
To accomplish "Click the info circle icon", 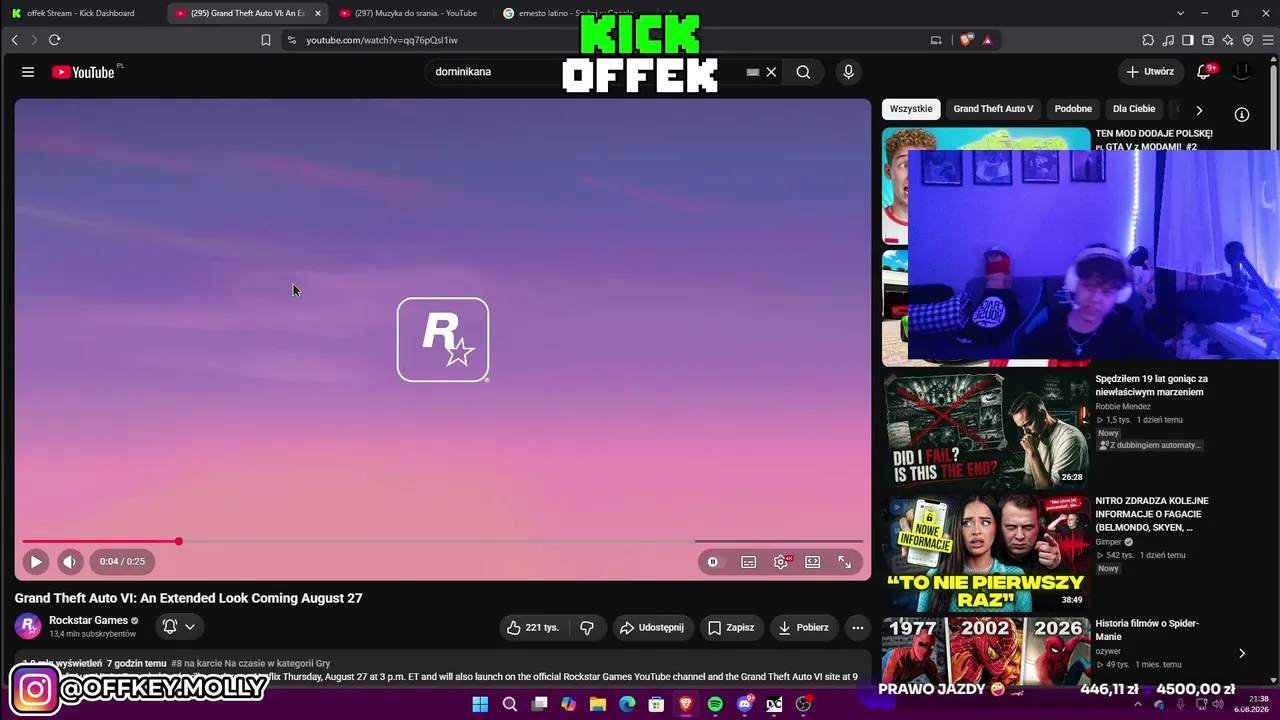I will pyautogui.click(x=1242, y=115).
